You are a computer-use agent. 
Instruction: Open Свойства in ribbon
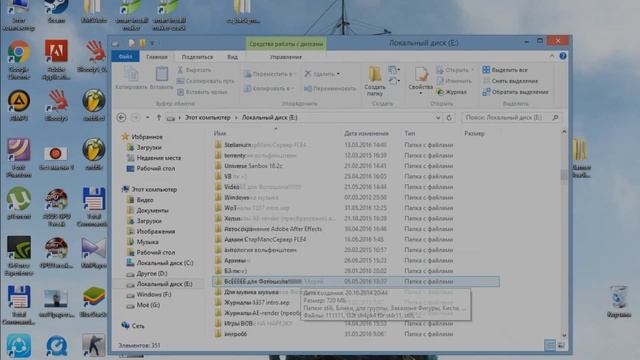pos(420,80)
